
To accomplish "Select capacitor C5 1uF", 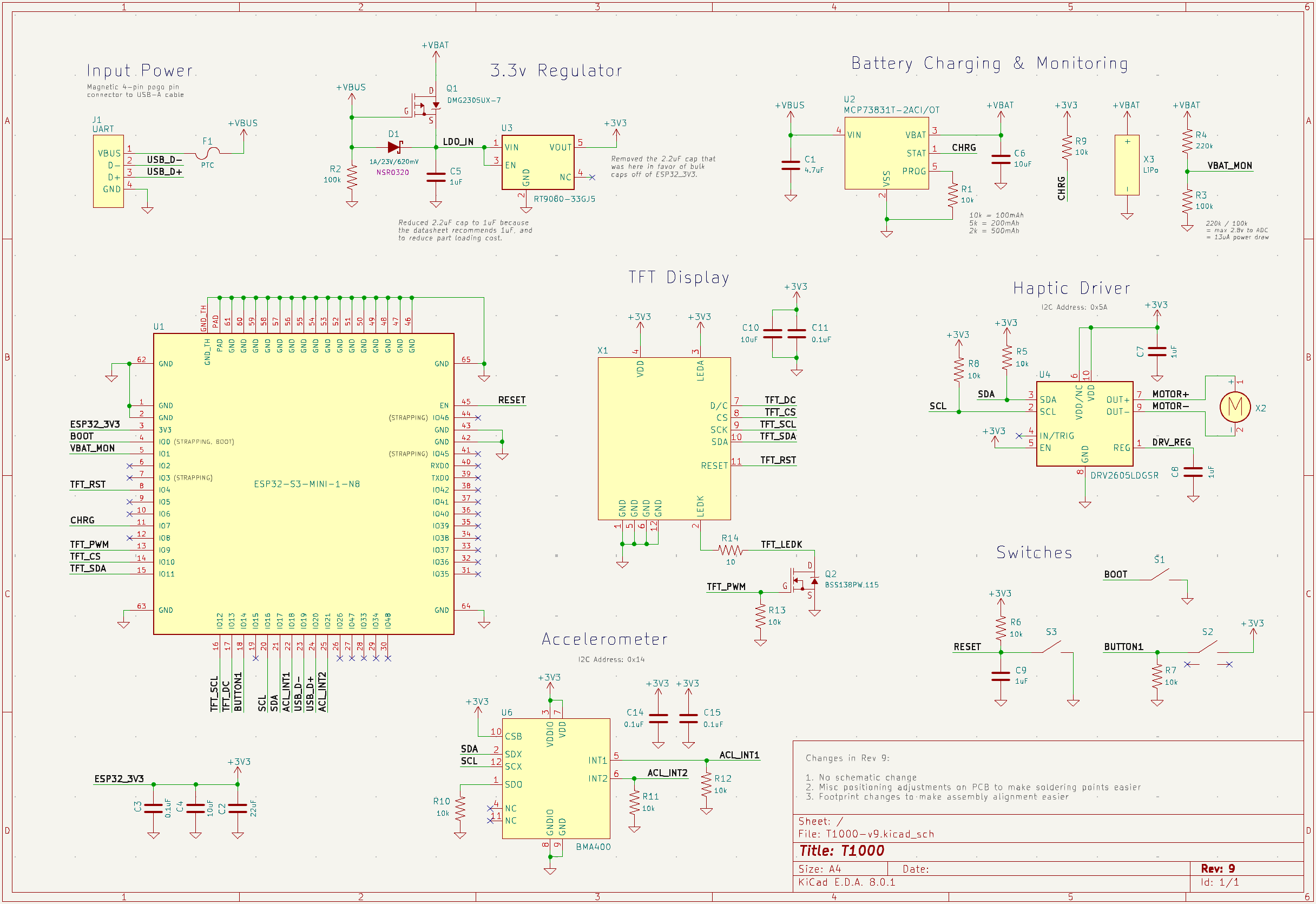I will (436, 178).
